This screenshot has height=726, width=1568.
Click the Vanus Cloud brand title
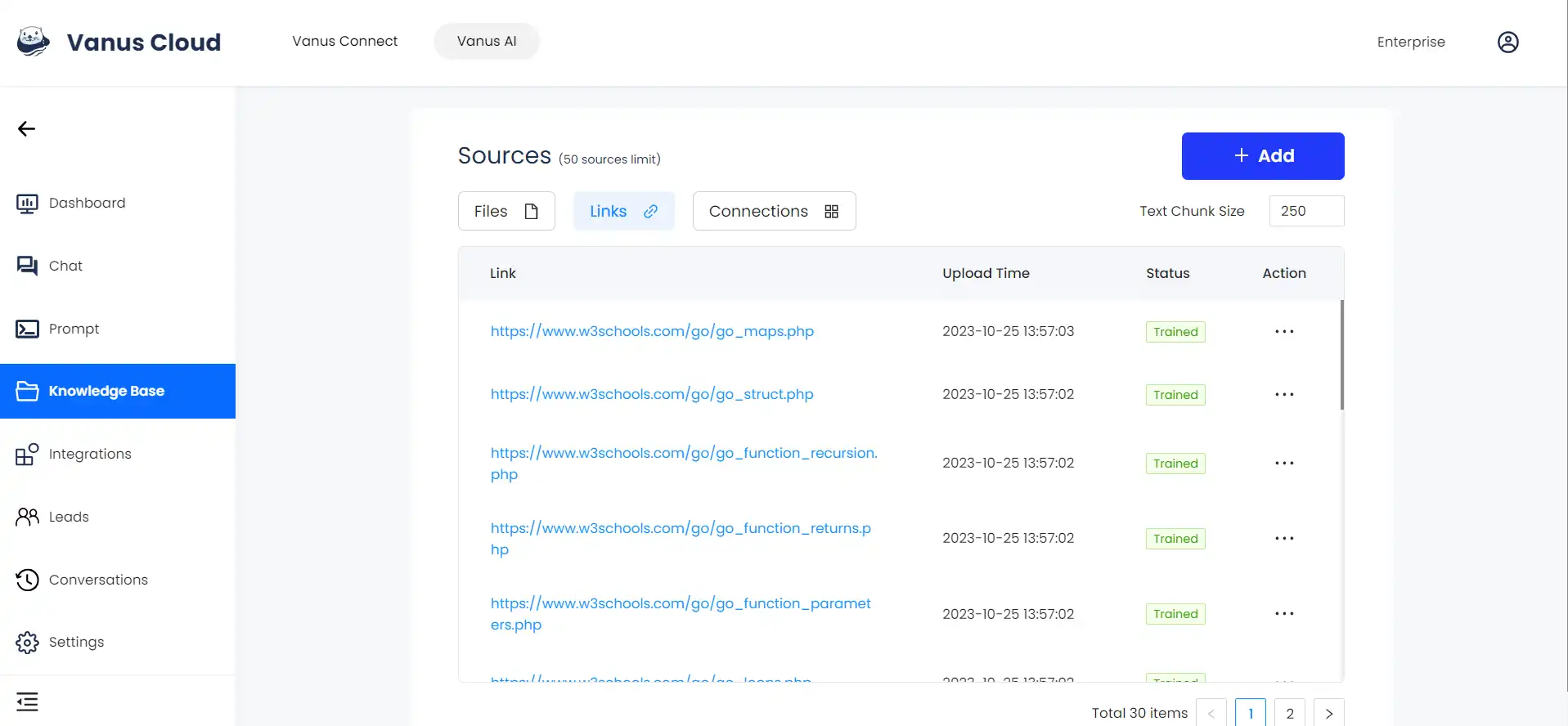[144, 42]
